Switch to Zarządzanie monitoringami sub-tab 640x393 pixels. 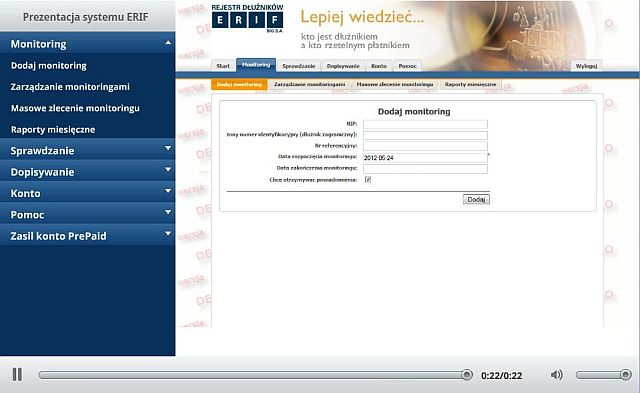click(x=309, y=84)
